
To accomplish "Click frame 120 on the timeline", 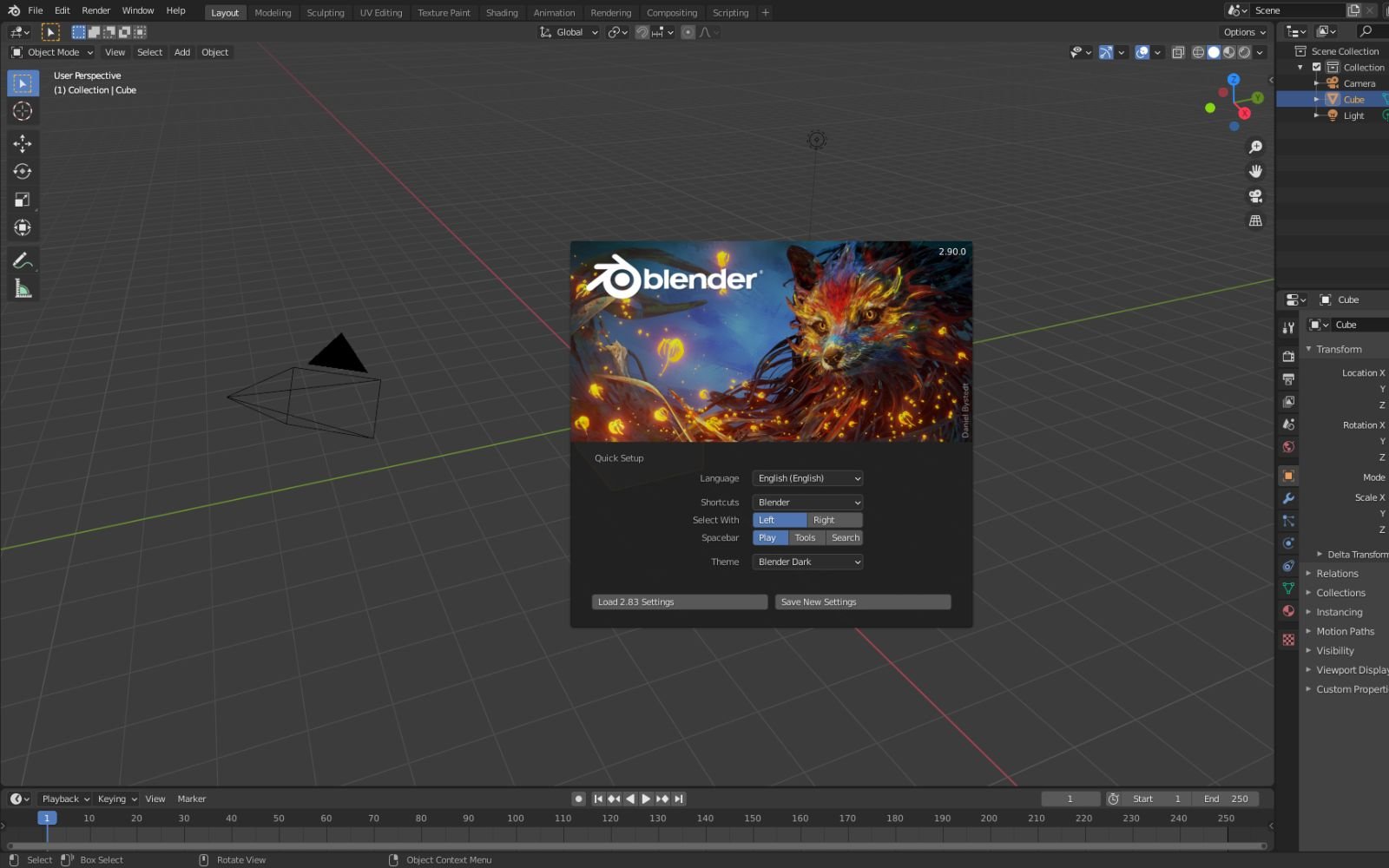I will (610, 818).
